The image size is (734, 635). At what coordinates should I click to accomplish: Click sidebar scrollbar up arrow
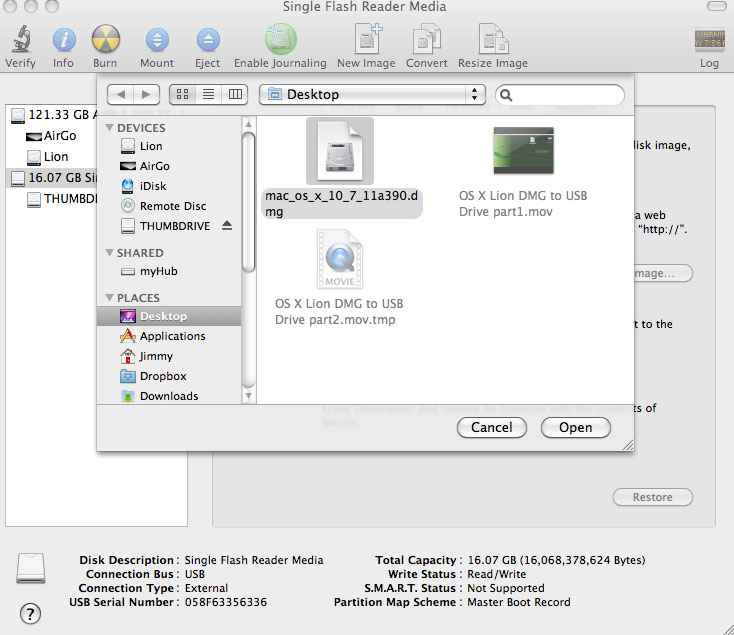point(249,124)
